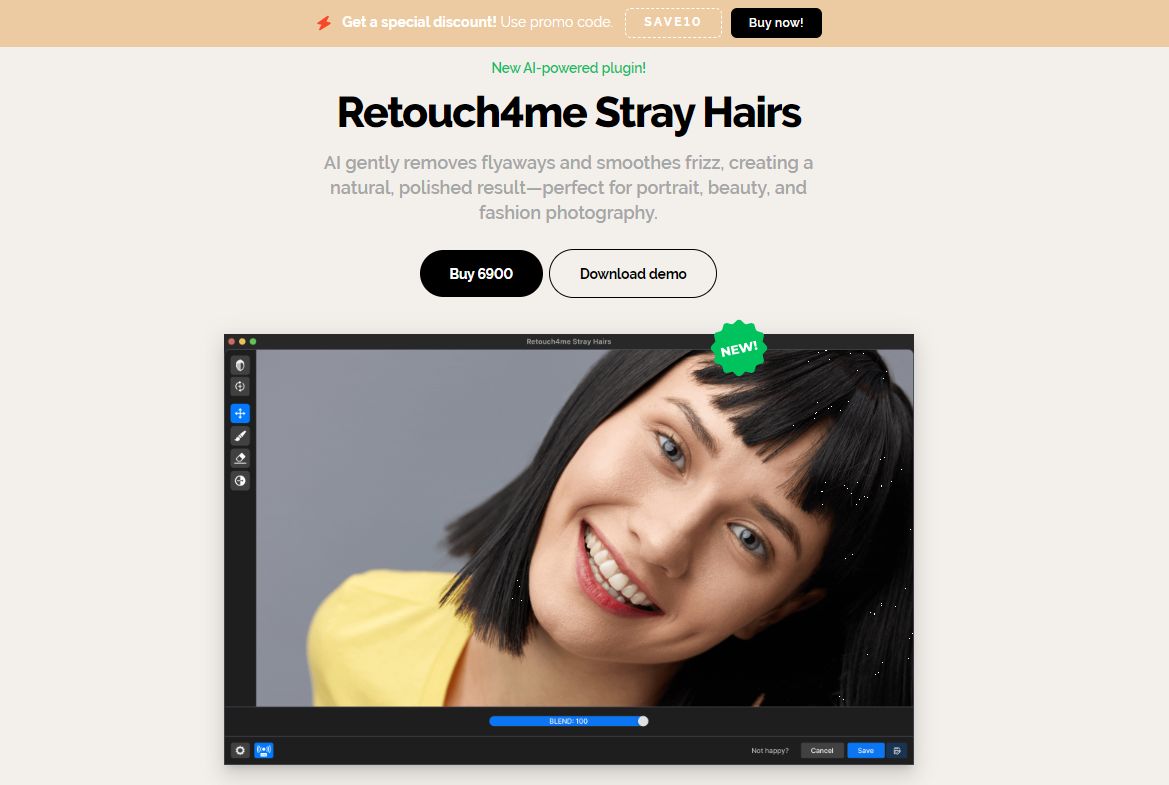Click the Buy 6900 button

481,274
